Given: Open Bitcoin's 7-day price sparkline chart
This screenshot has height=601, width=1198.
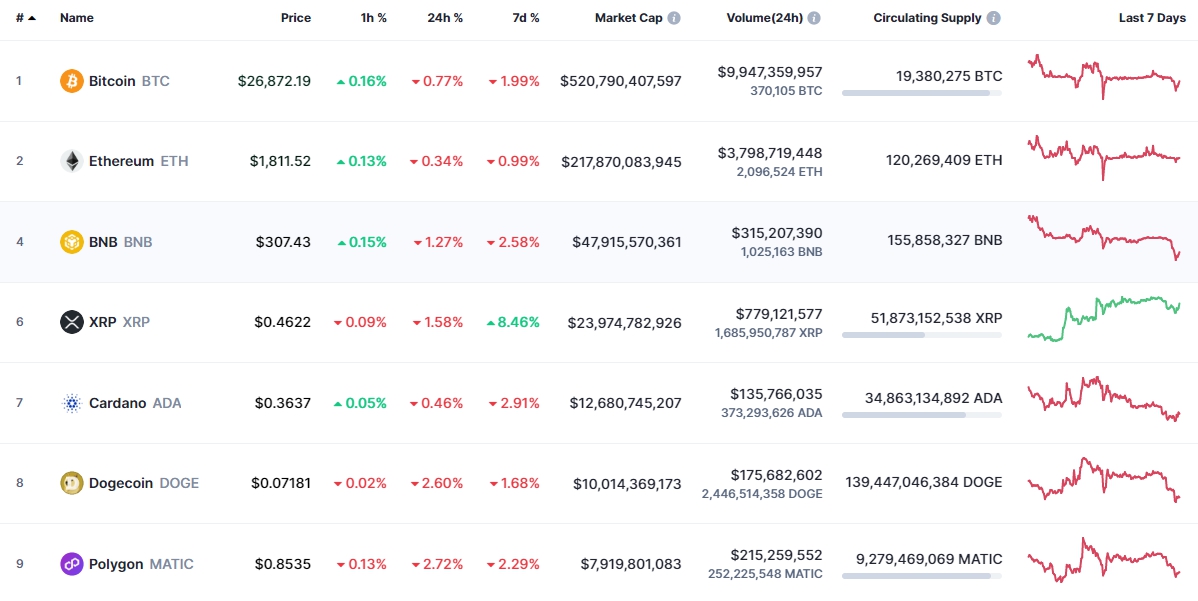Looking at the screenshot, I should (1105, 76).
